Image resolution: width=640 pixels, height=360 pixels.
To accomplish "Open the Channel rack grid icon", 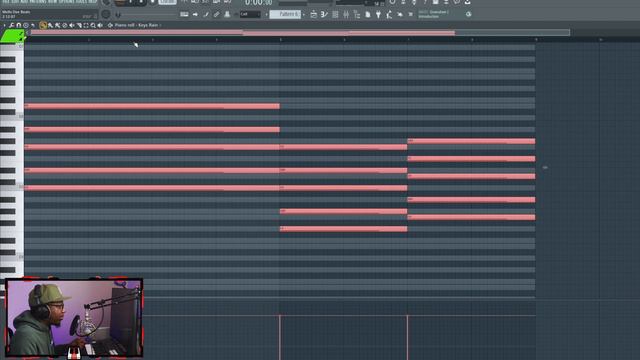I will click(x=335, y=14).
